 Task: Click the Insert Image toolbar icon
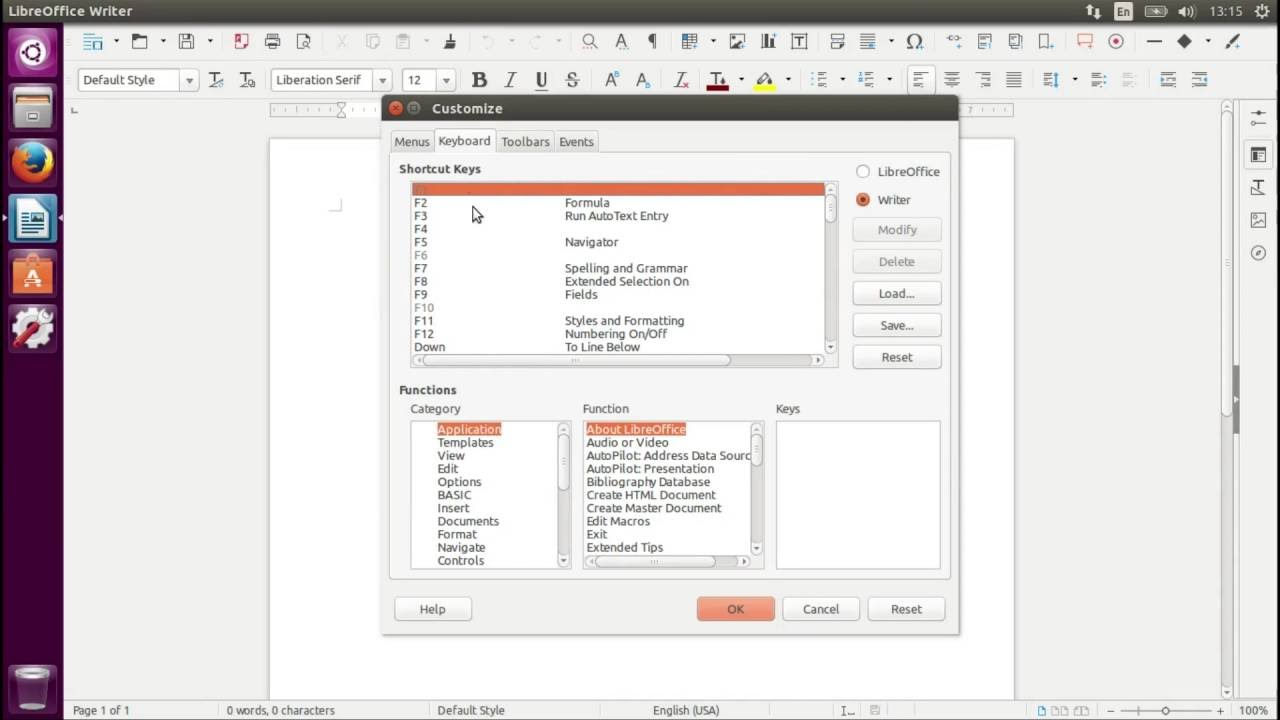pos(738,42)
